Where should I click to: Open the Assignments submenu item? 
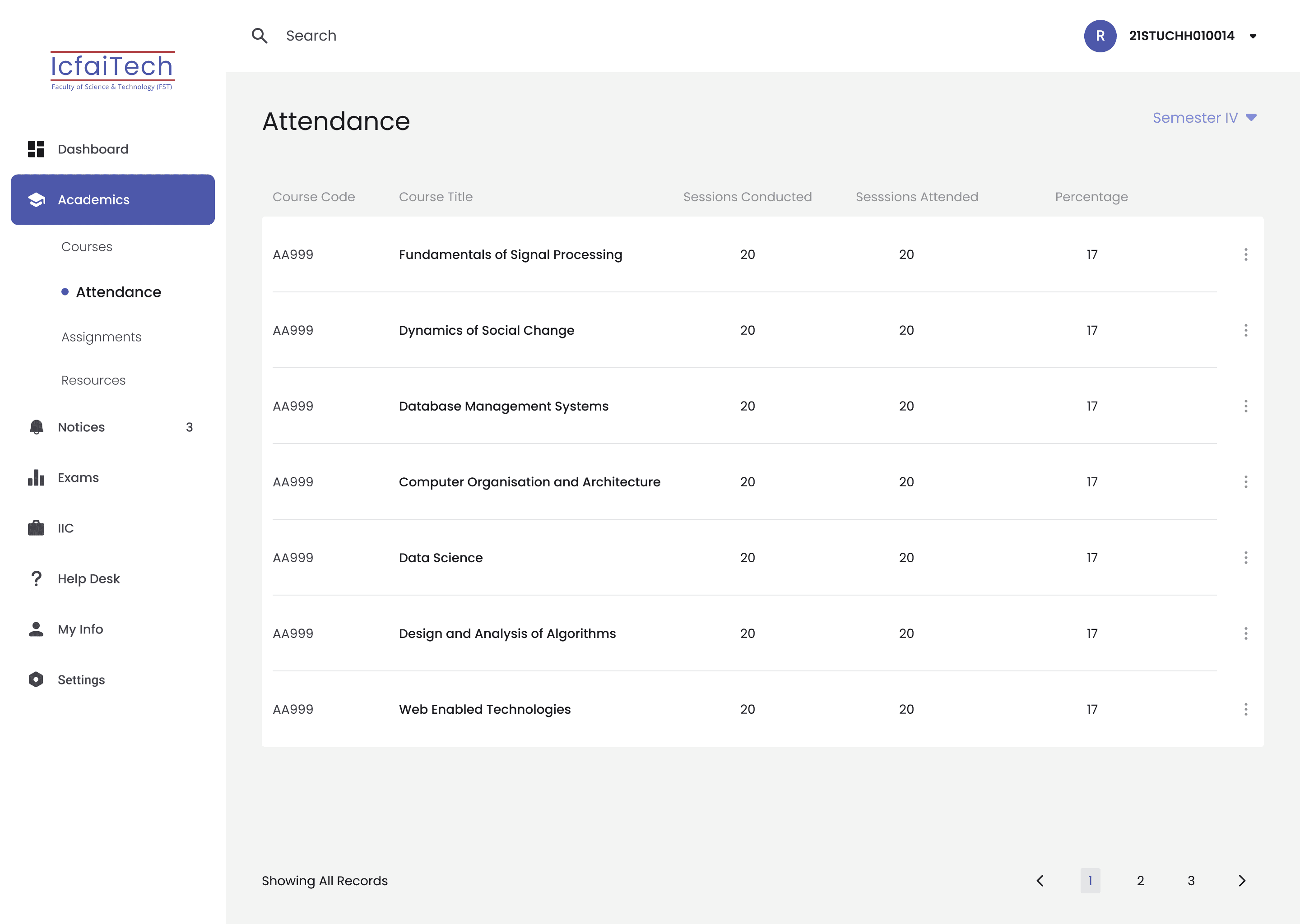pos(101,337)
